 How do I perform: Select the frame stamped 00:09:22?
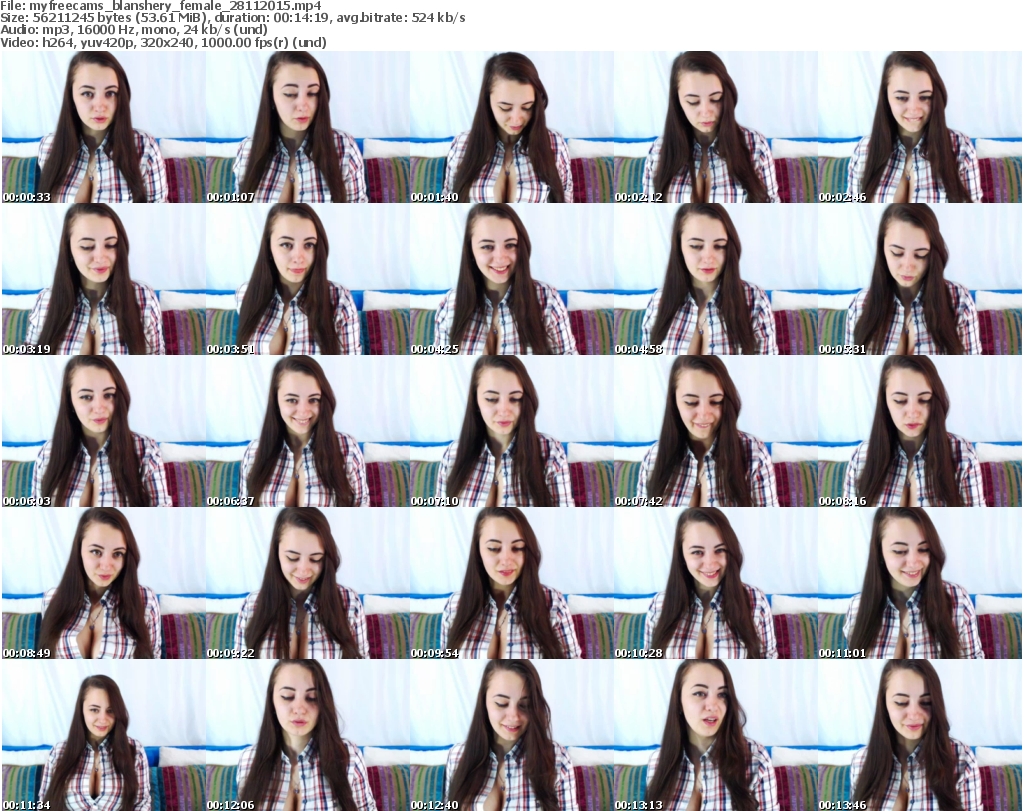pos(308,583)
